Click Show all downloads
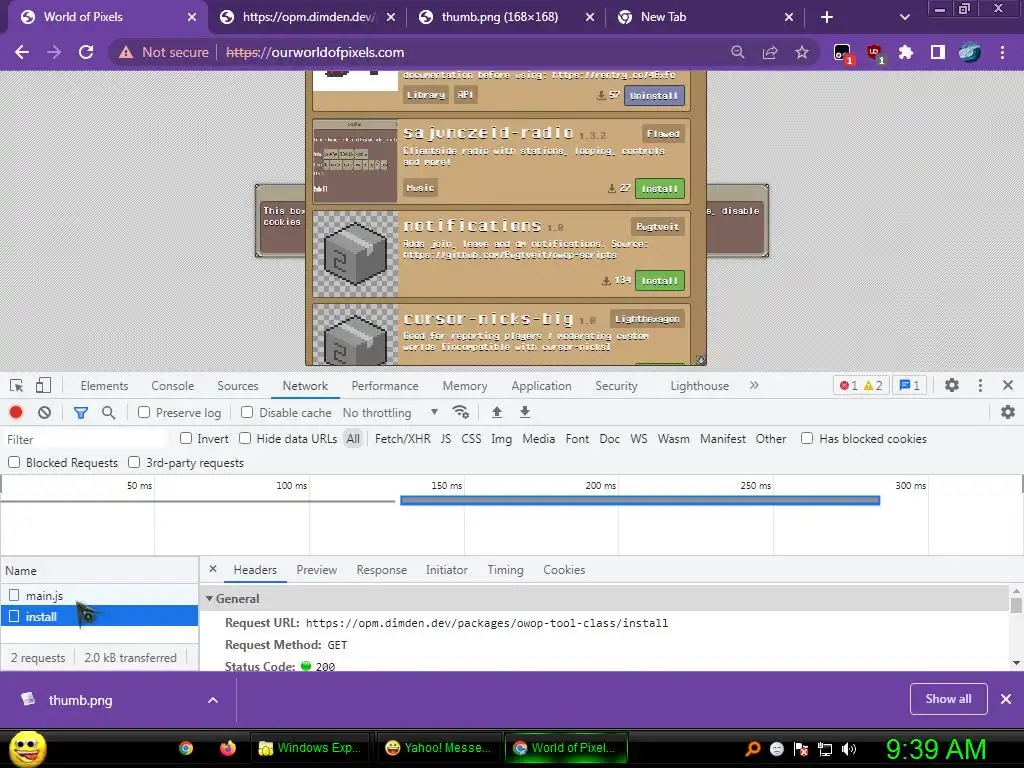Viewport: 1024px width, 768px height. (948, 699)
